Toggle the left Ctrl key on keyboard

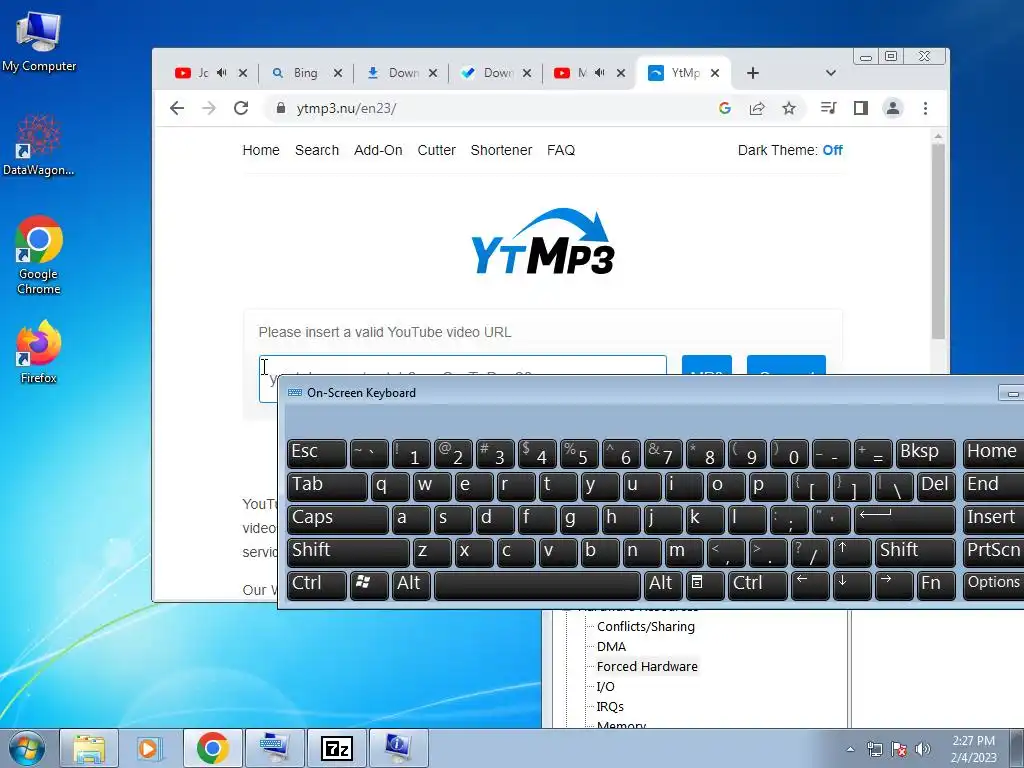[x=316, y=584]
